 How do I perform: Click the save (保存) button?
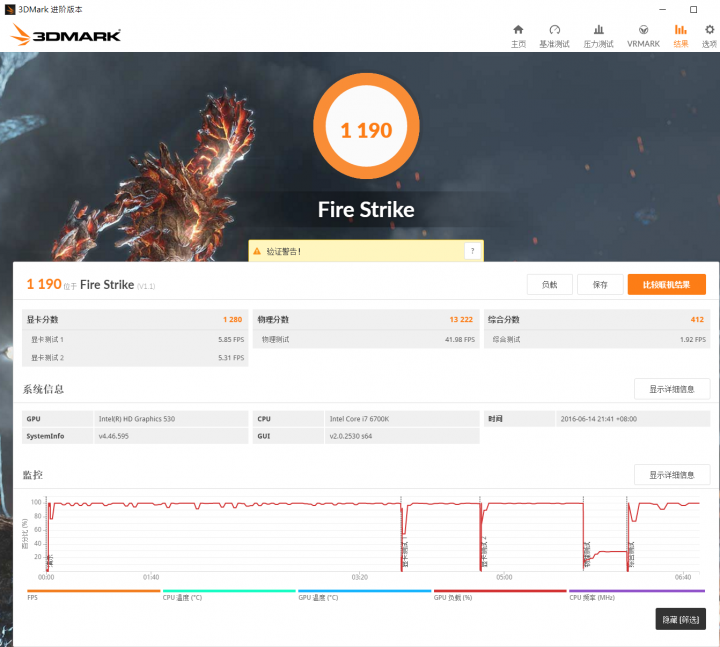tap(600, 285)
